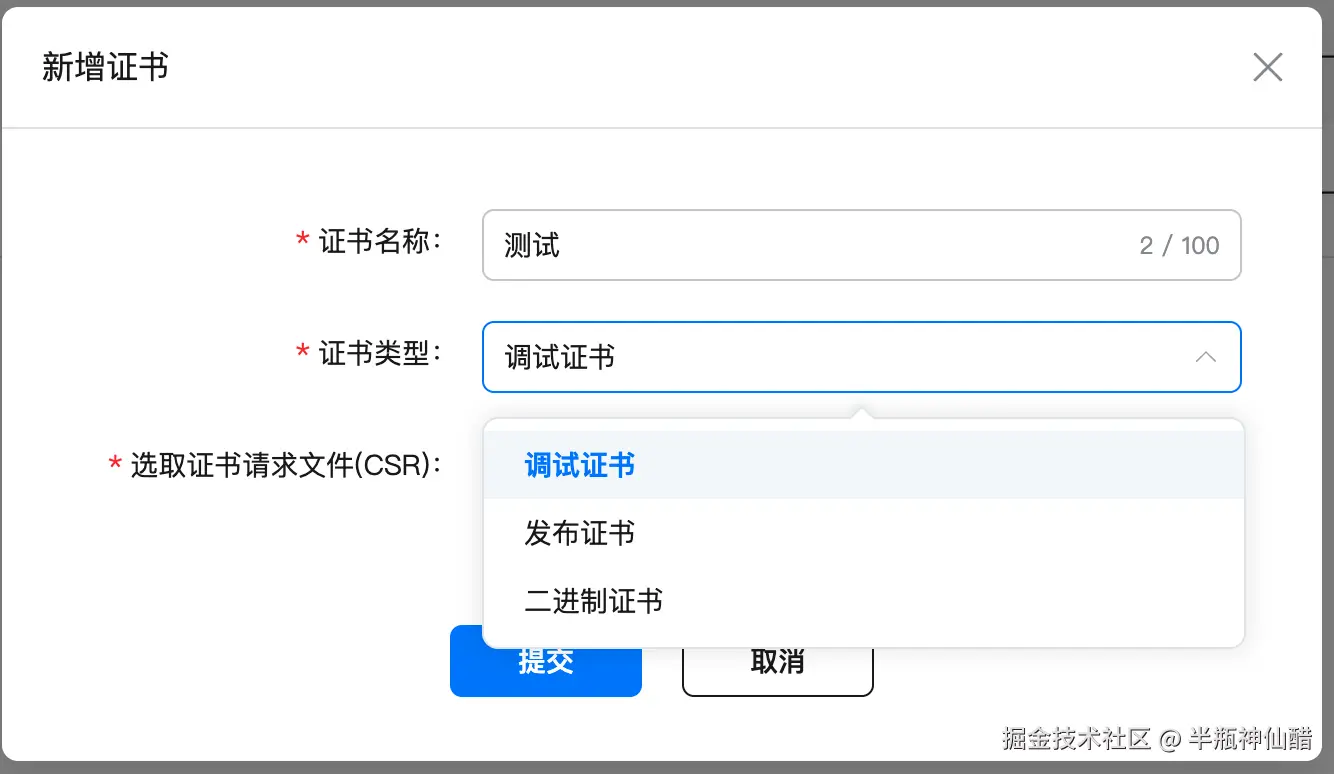This screenshot has width=1334, height=774.
Task: Click the red asterisk beside 选取证书请求文件(CSR)
Action: point(114,465)
